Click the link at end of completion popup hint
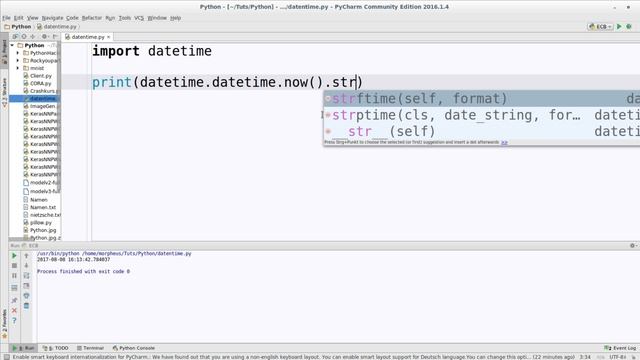The width and height of the screenshot is (640, 360). (x=504, y=142)
